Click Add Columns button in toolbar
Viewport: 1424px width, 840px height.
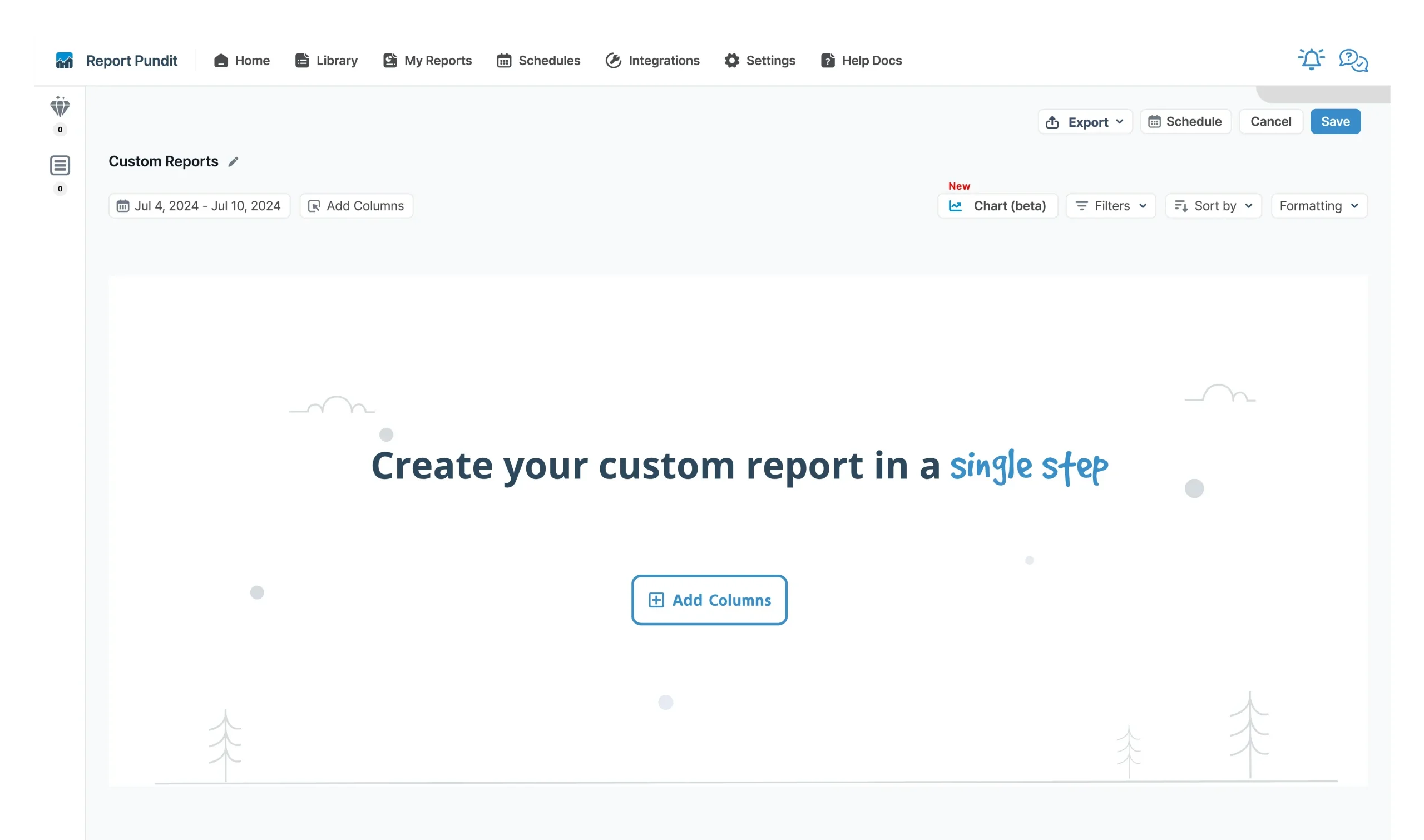[356, 206]
